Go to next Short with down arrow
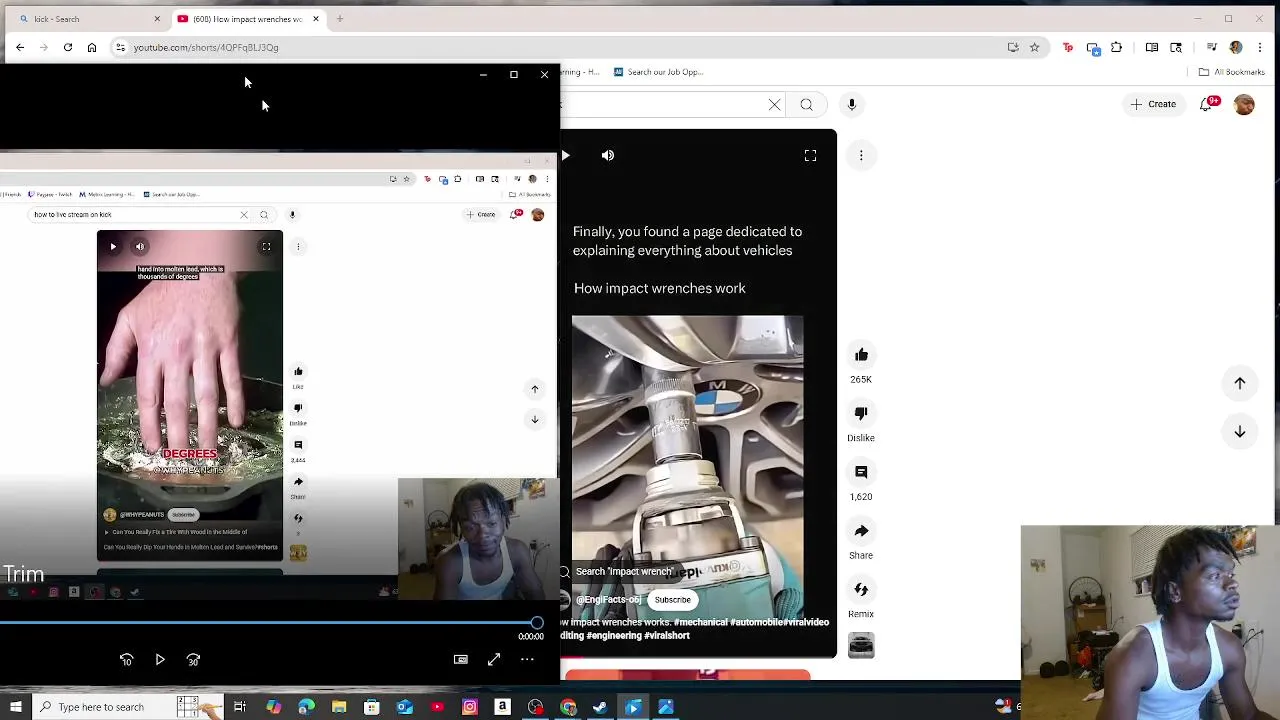 tap(1239, 431)
